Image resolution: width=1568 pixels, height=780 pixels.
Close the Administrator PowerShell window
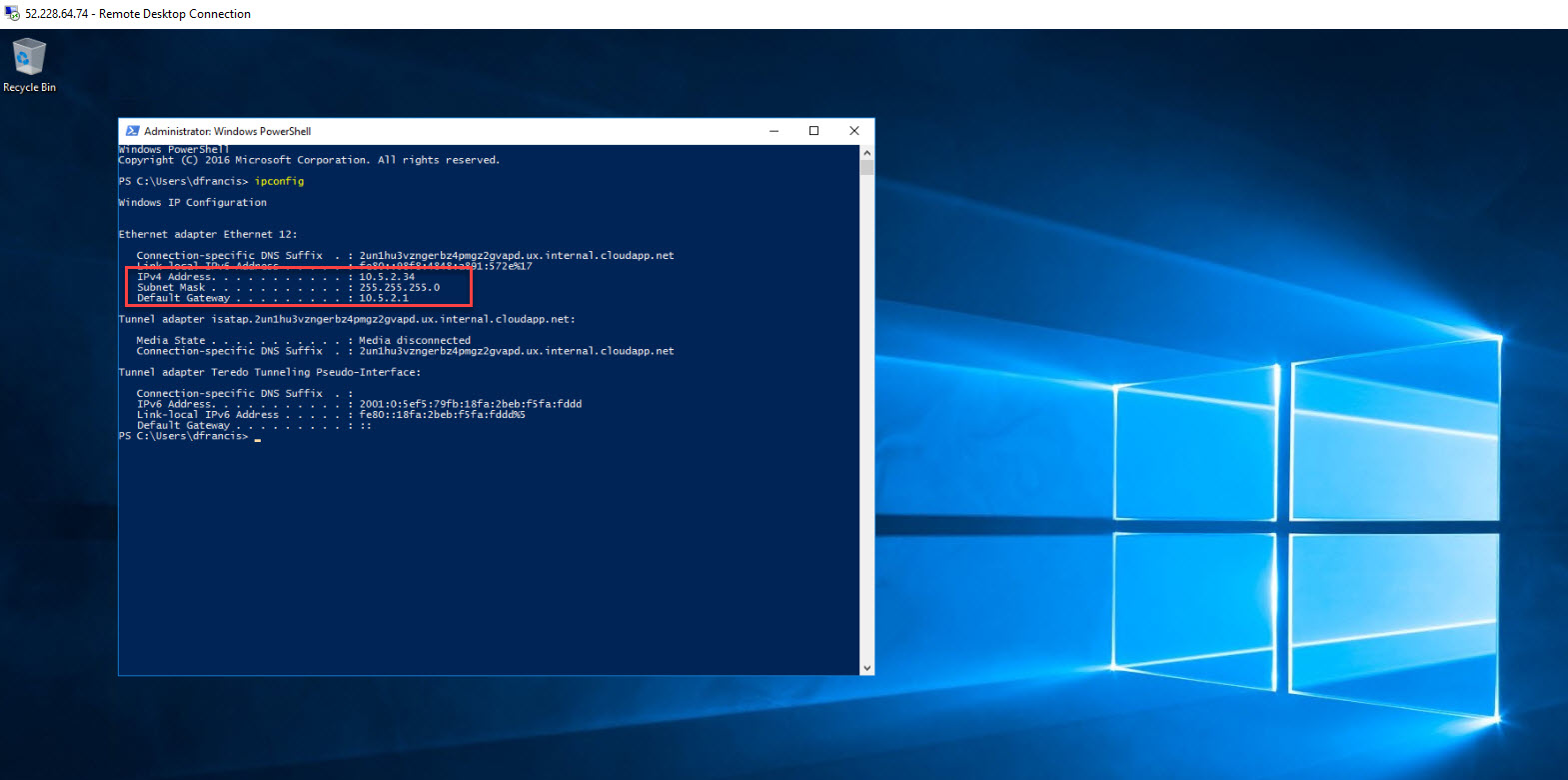click(x=853, y=131)
